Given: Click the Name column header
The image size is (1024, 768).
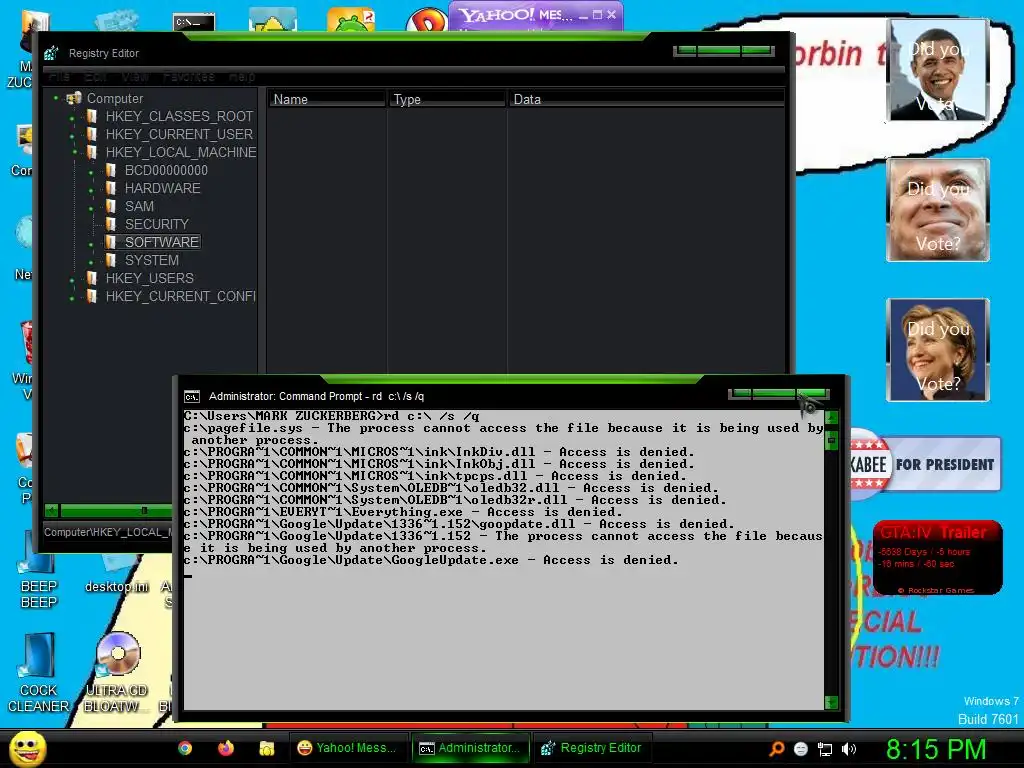Looking at the screenshot, I should click(327, 99).
